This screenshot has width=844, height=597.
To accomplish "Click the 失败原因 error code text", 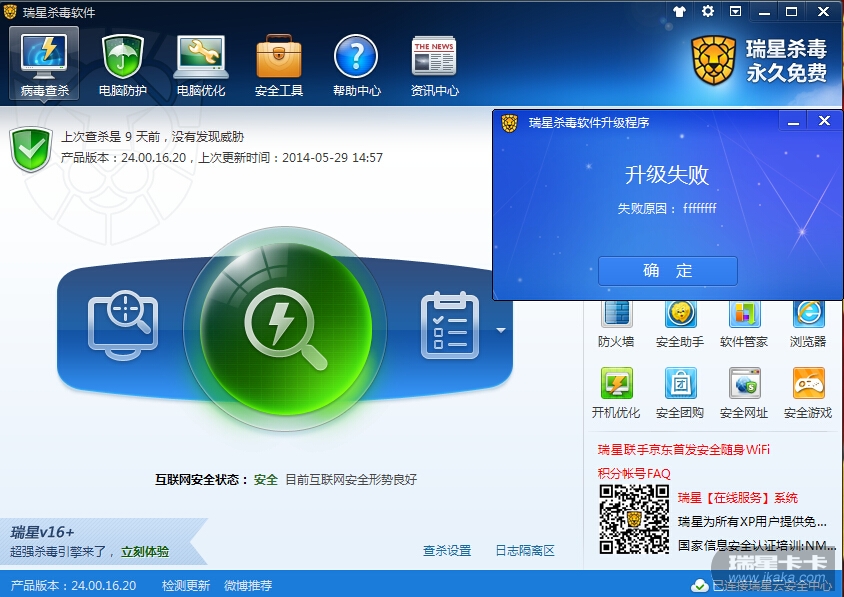I will pos(667,208).
